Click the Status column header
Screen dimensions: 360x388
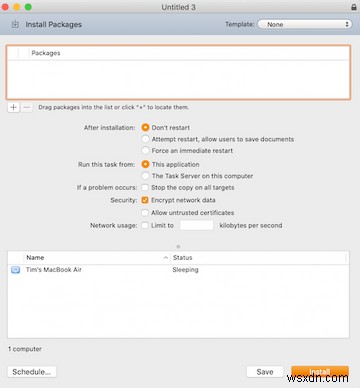click(259, 258)
